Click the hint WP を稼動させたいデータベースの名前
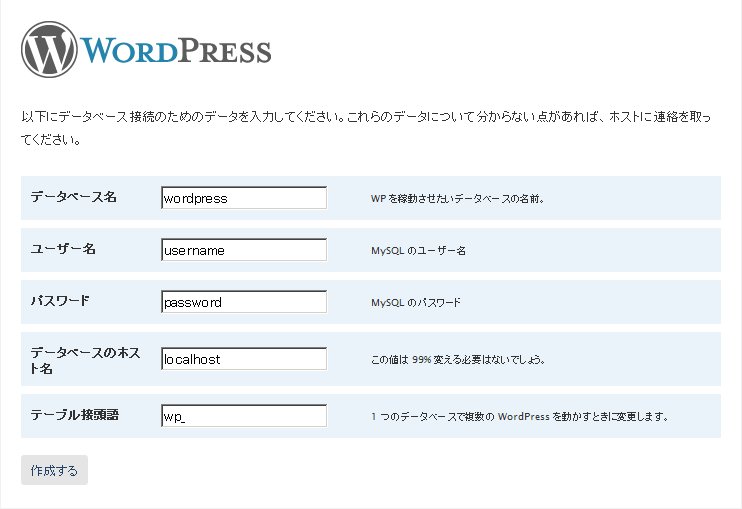The height and width of the screenshot is (509, 742). 458,199
